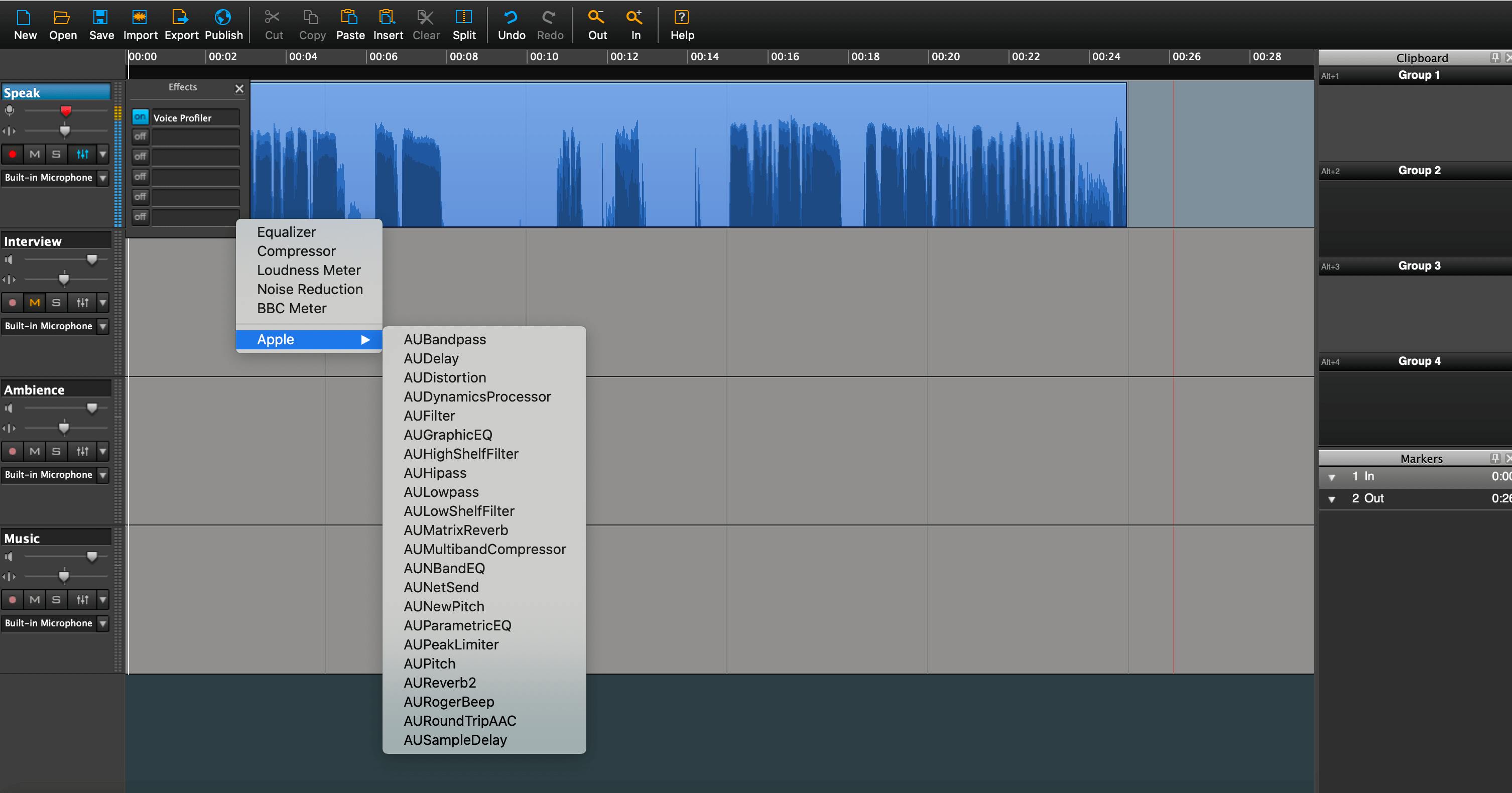The image size is (1512, 793).
Task: Import an audio file
Action: [140, 25]
